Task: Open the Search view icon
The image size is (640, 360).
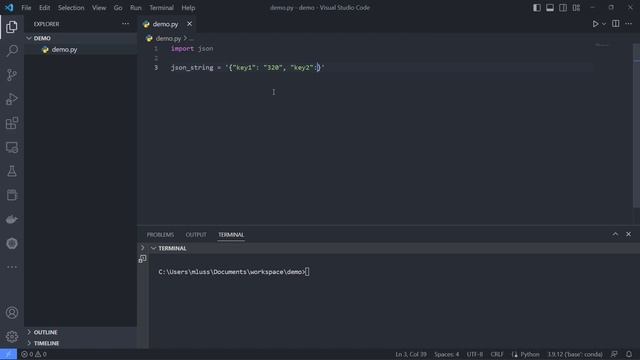Action: (12, 51)
